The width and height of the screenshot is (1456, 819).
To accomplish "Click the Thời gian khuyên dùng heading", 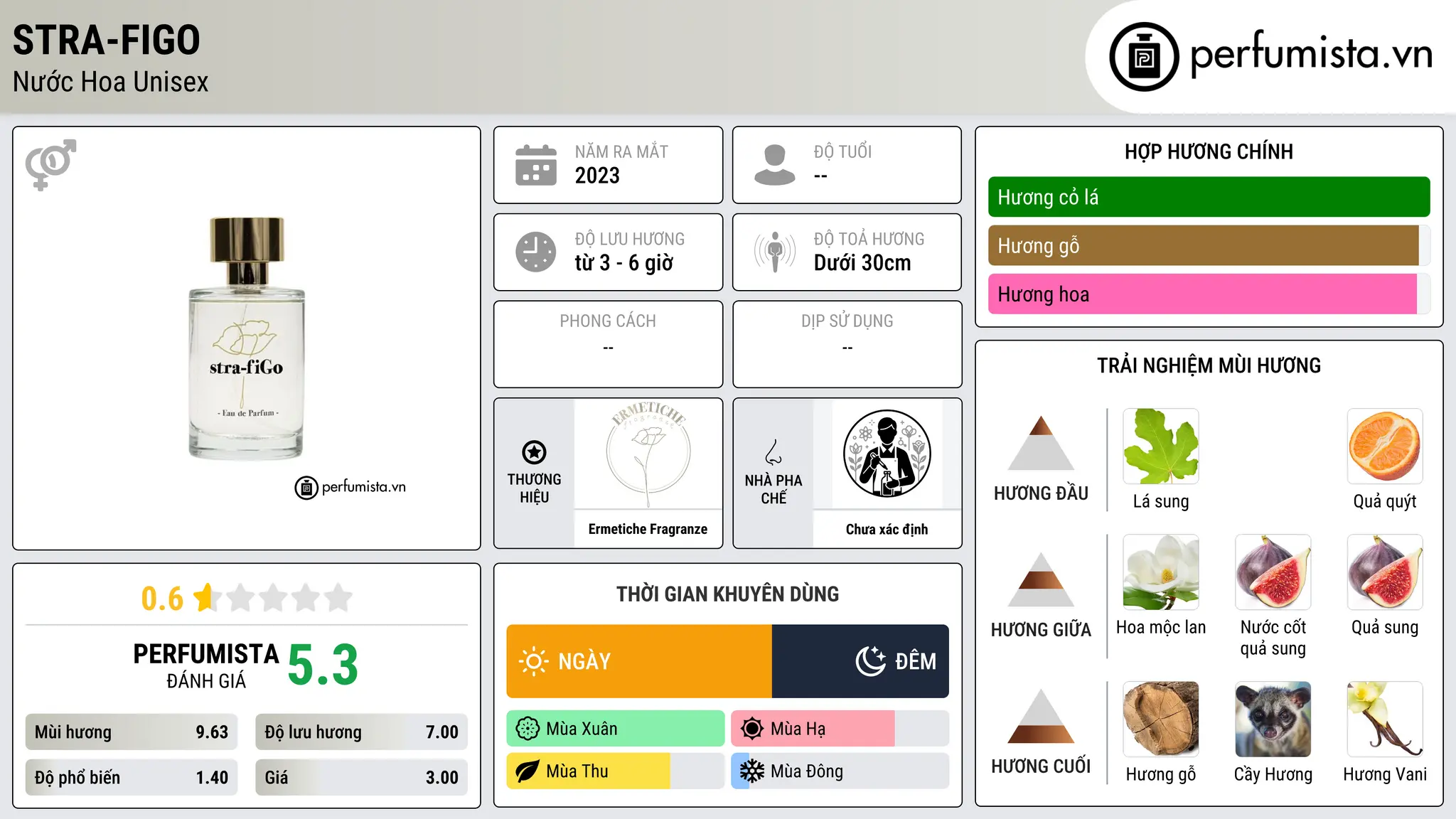I will pyautogui.click(x=727, y=594).
